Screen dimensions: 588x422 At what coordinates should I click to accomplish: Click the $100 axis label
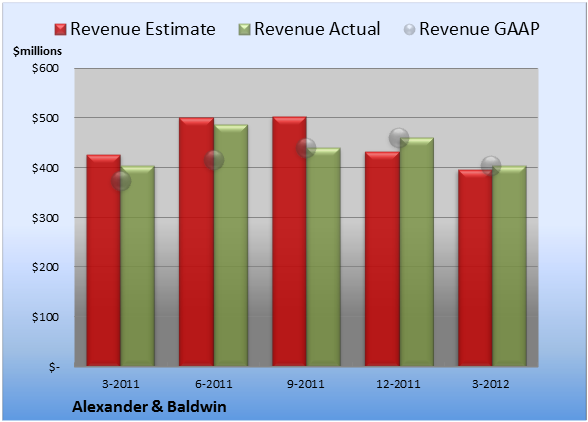(x=45, y=317)
